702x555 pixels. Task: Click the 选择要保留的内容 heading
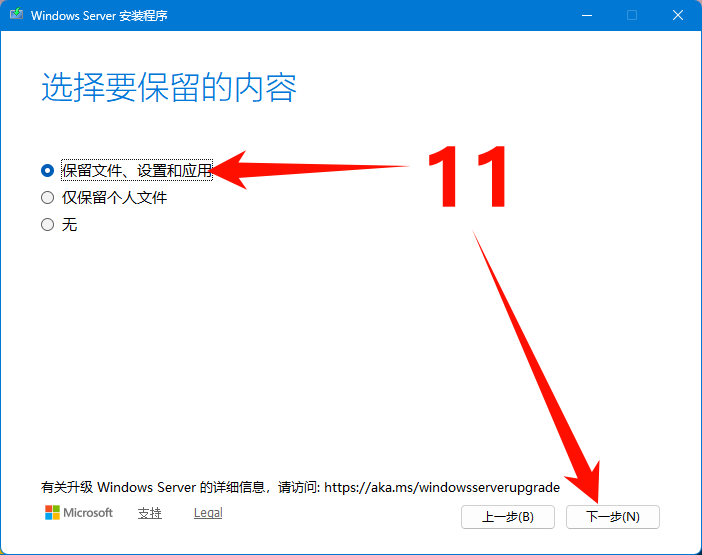(x=169, y=87)
